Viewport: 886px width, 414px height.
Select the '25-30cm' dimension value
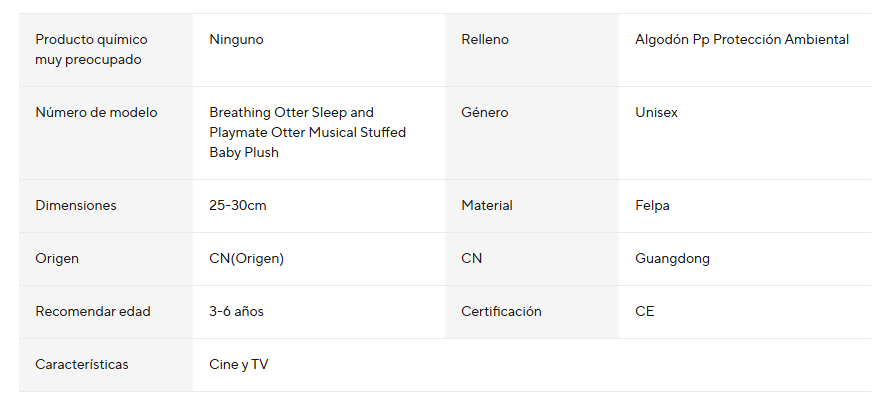[x=238, y=206]
